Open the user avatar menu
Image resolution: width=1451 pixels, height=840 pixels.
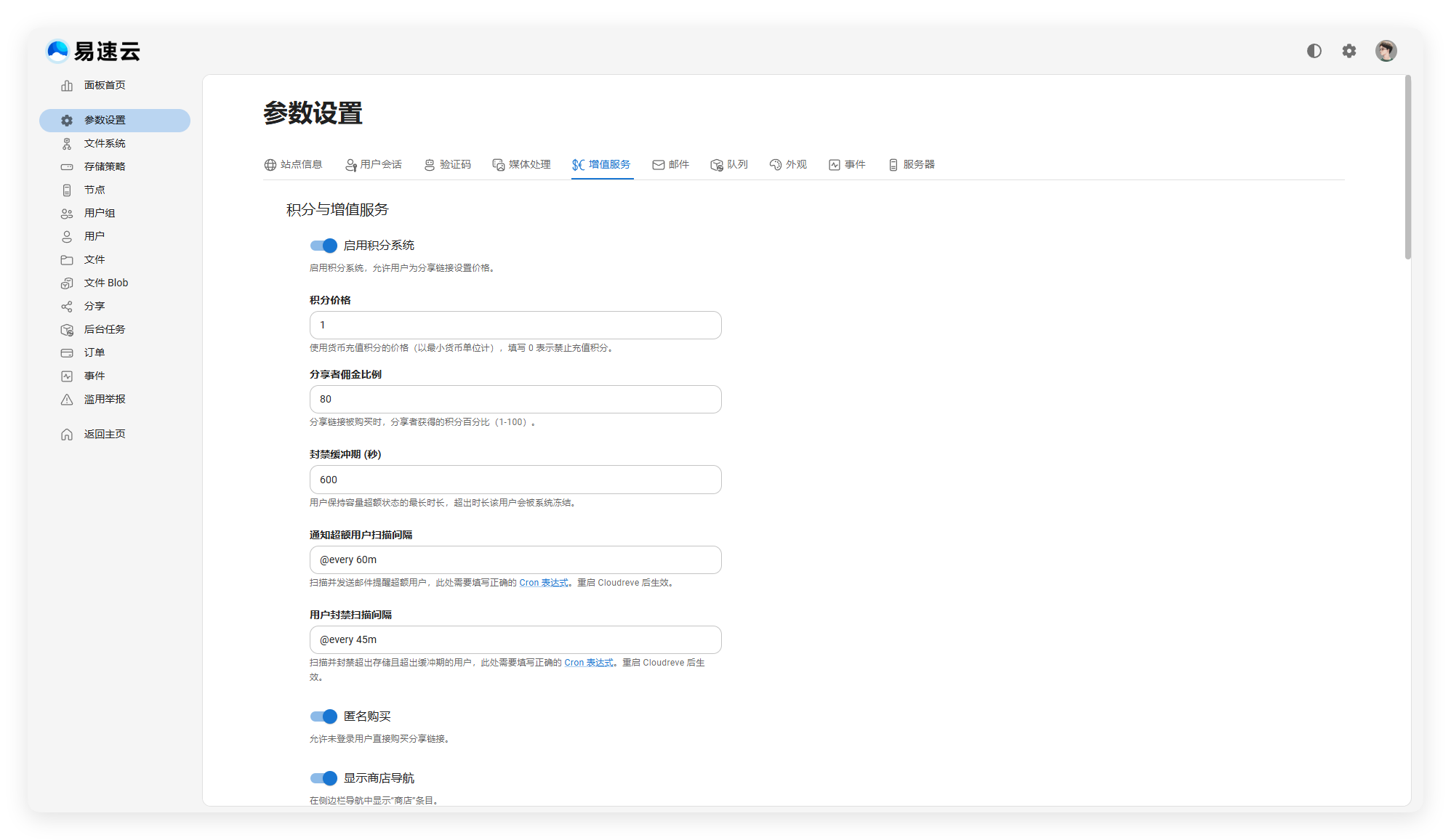1386,51
